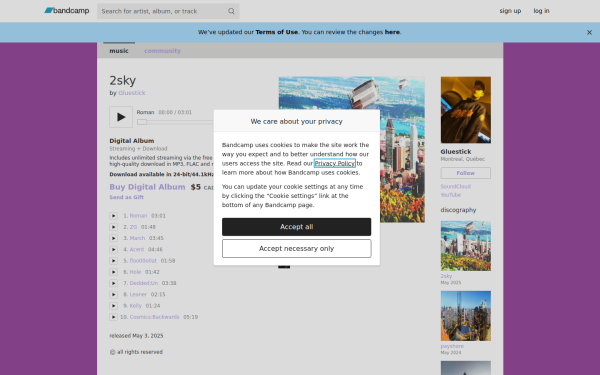Screen dimensions: 600x375
Task: Click the 'discography' sidebar heading
Action: pyautogui.click(x=458, y=210)
